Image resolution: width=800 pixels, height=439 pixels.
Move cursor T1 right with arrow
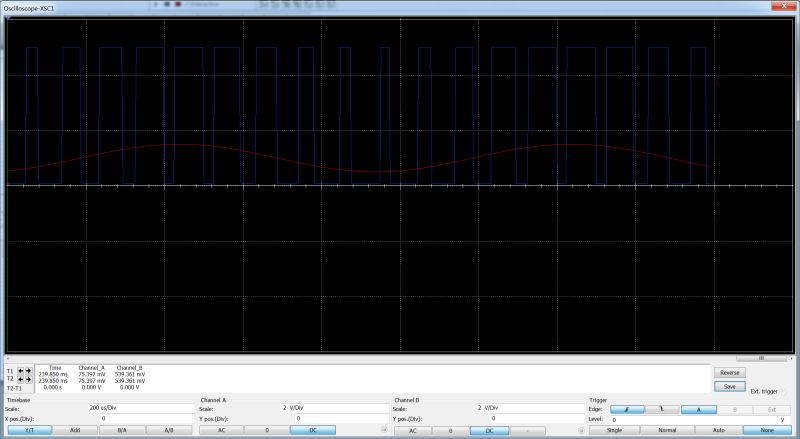[x=29, y=371]
